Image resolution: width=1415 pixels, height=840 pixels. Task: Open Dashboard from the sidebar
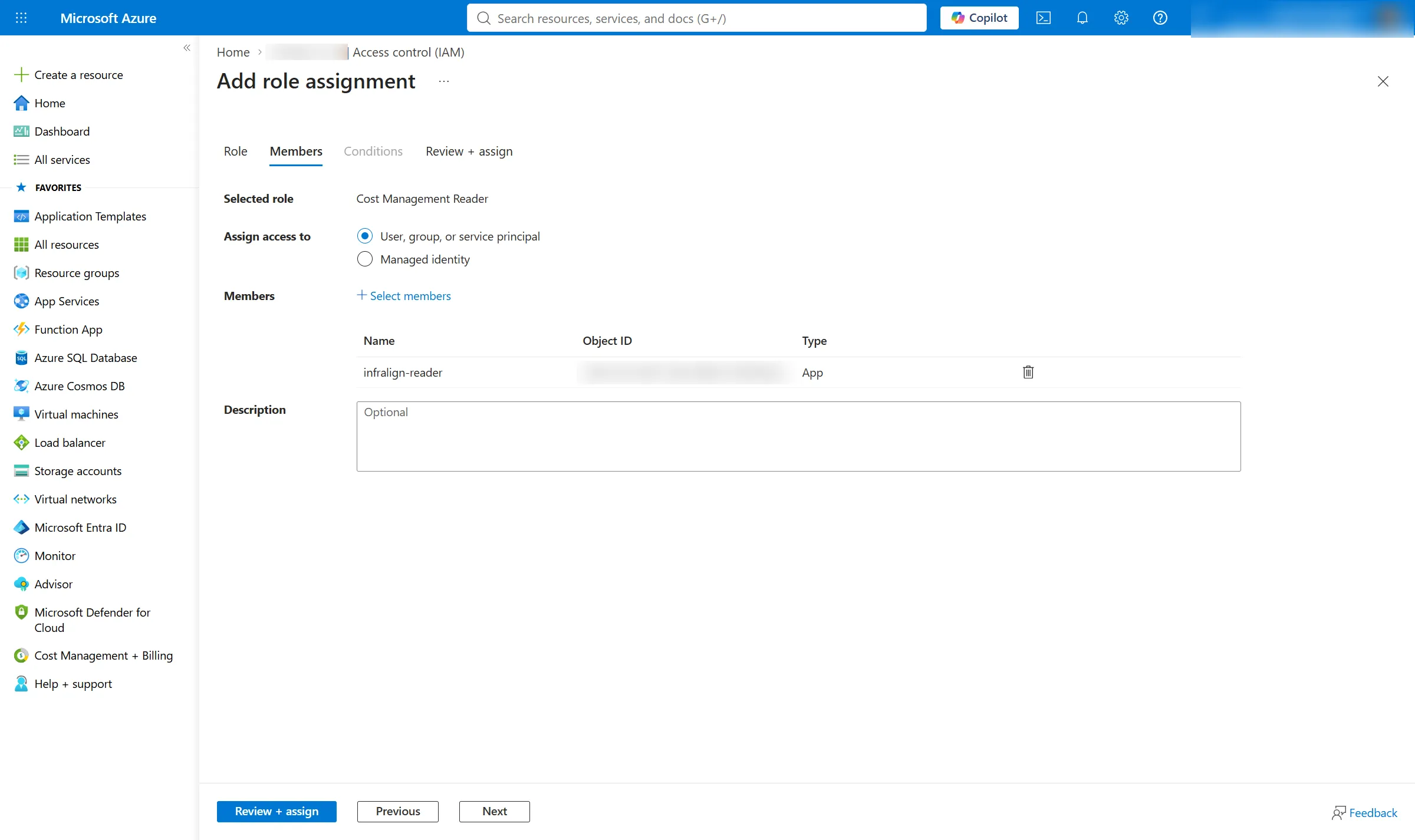pos(62,131)
